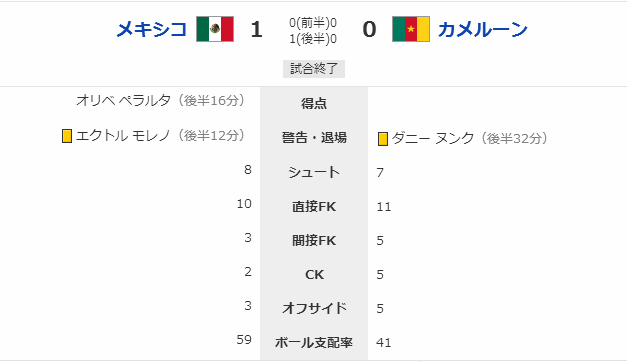Screen dimensions: 627x362
Task: Click the 間接FK row label
Action: (314, 241)
